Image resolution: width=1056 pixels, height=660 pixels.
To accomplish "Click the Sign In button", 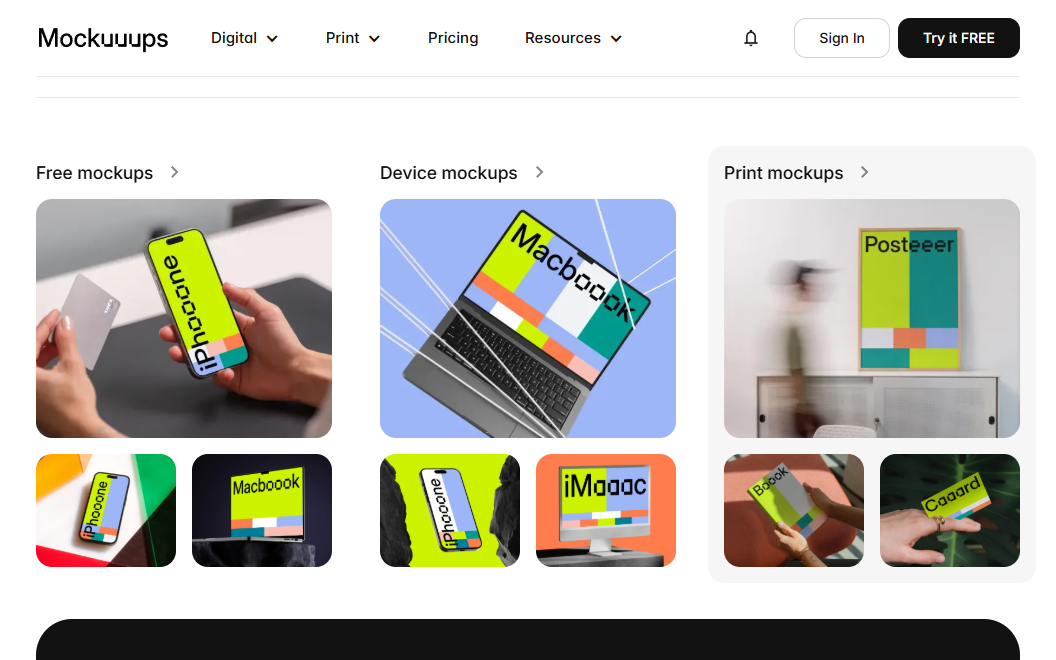I will pyautogui.click(x=842, y=38).
